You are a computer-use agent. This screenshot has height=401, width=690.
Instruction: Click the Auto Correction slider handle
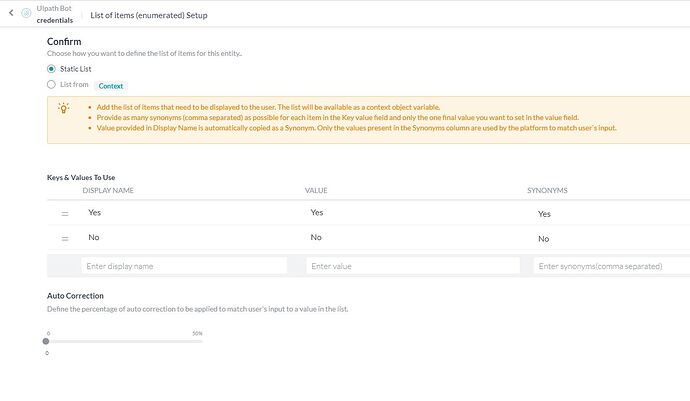point(46,342)
